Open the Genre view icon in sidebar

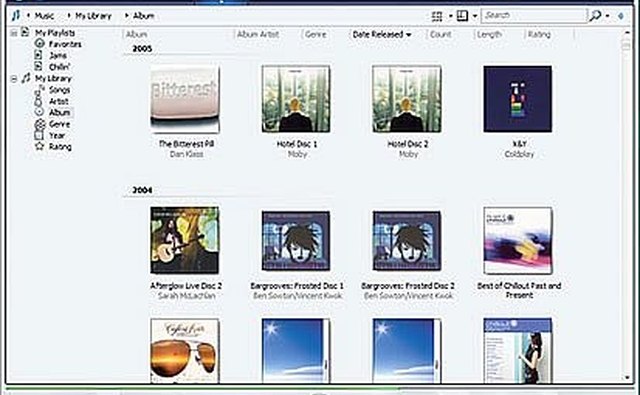click(40, 124)
